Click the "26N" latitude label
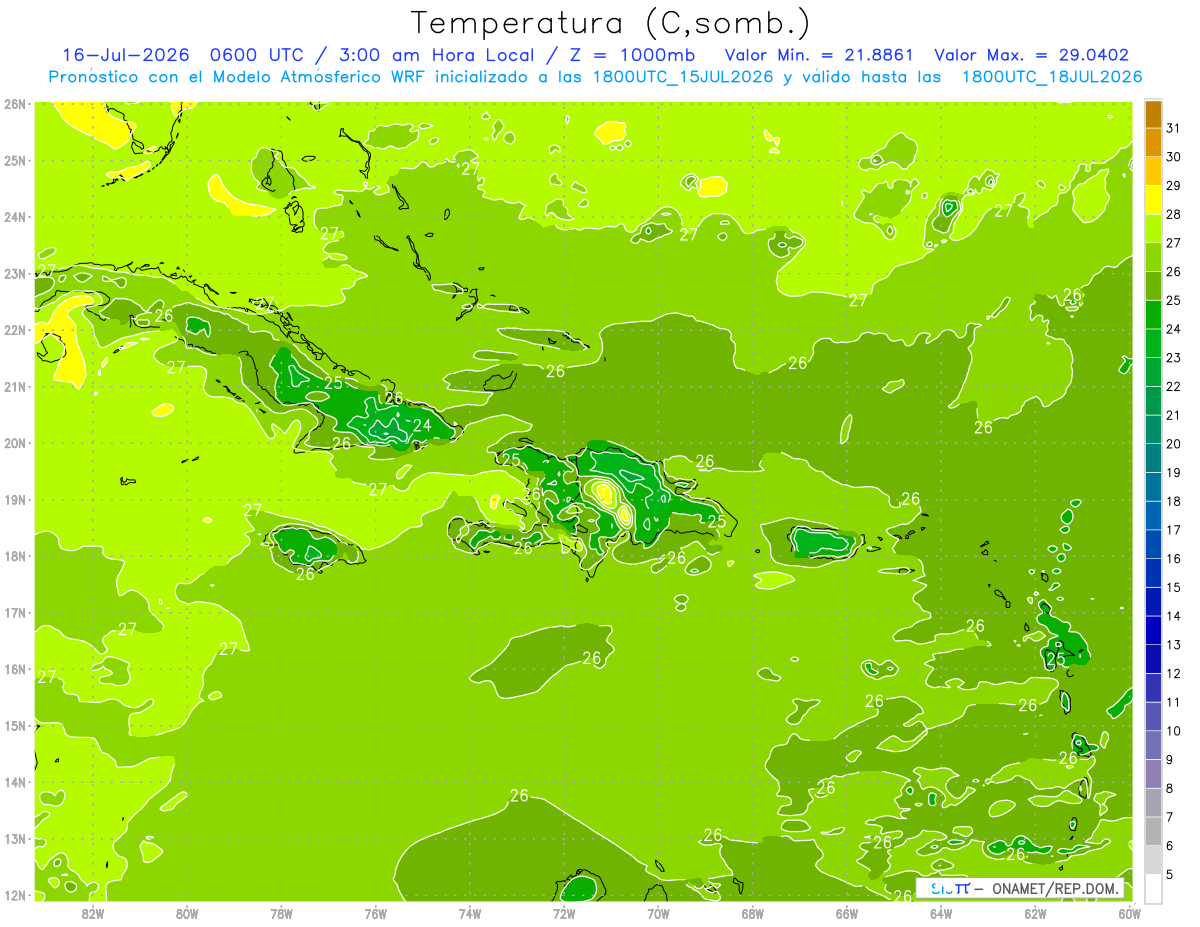 14,104
